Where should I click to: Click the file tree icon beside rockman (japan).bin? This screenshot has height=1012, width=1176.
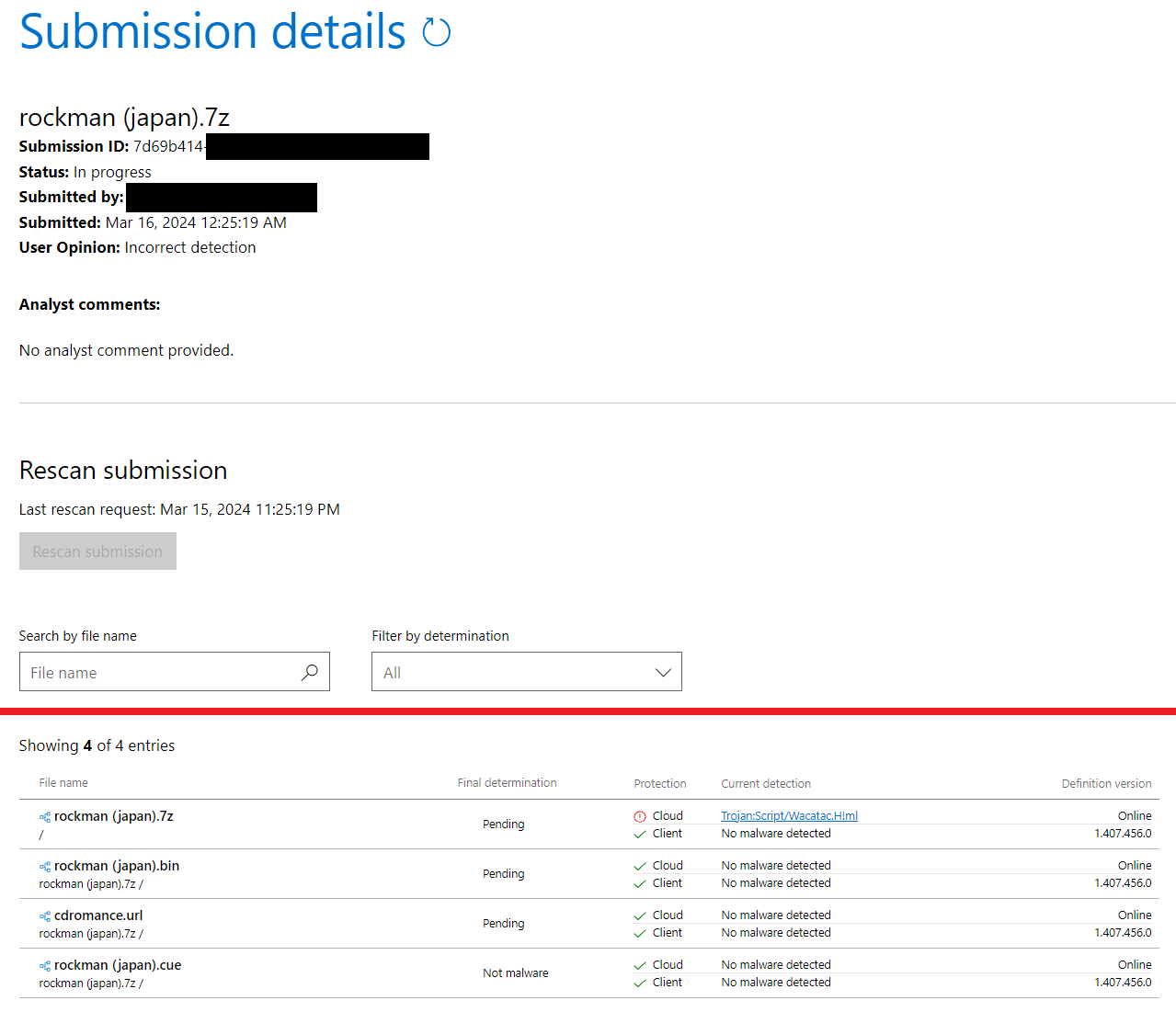pos(45,867)
